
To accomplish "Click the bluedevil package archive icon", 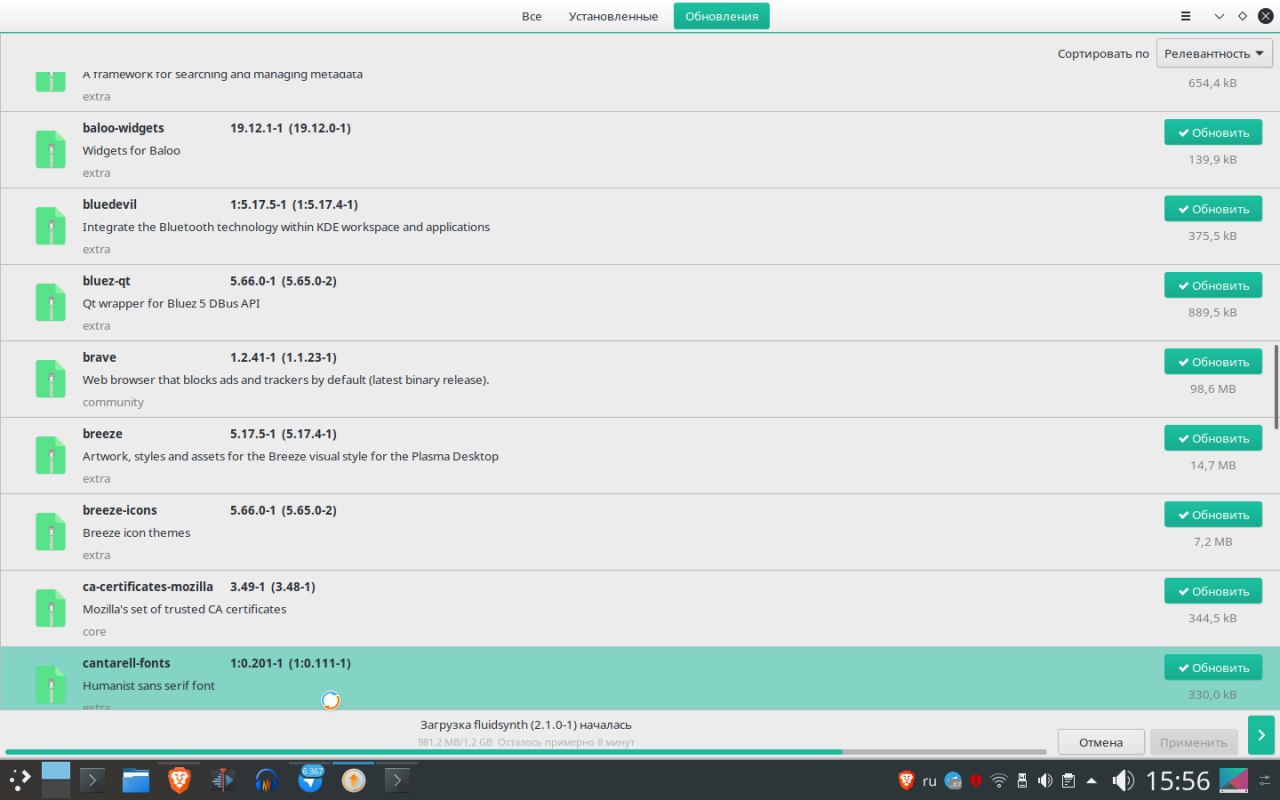I will [x=51, y=226].
